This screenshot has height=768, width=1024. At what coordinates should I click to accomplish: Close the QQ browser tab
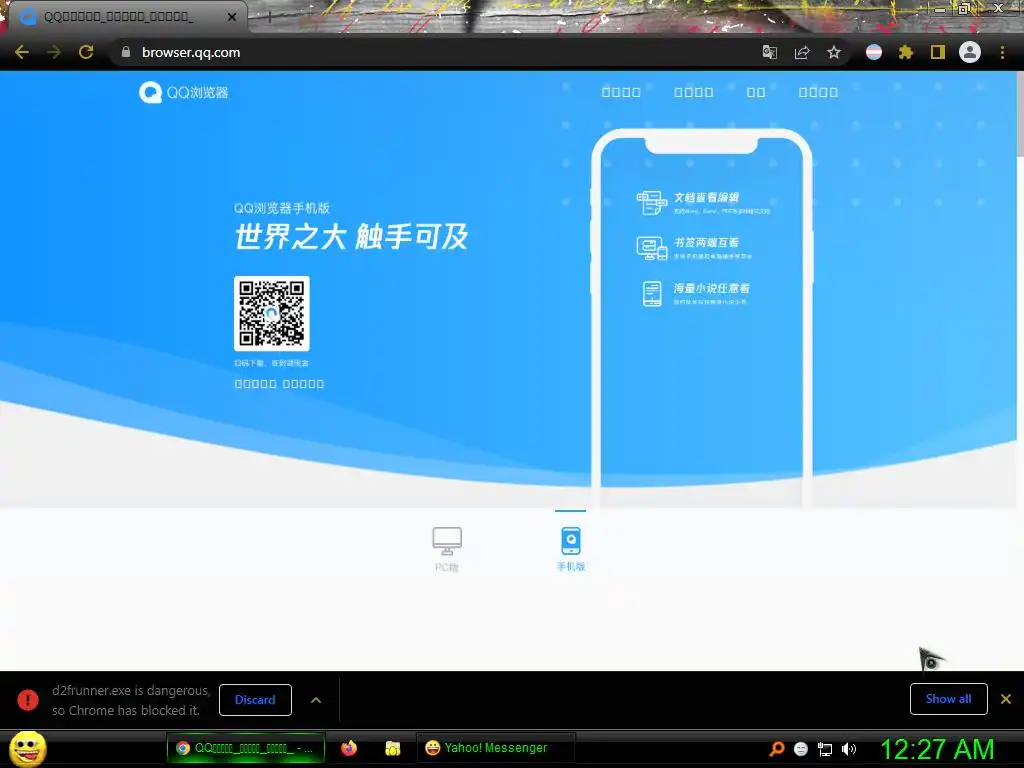(232, 17)
